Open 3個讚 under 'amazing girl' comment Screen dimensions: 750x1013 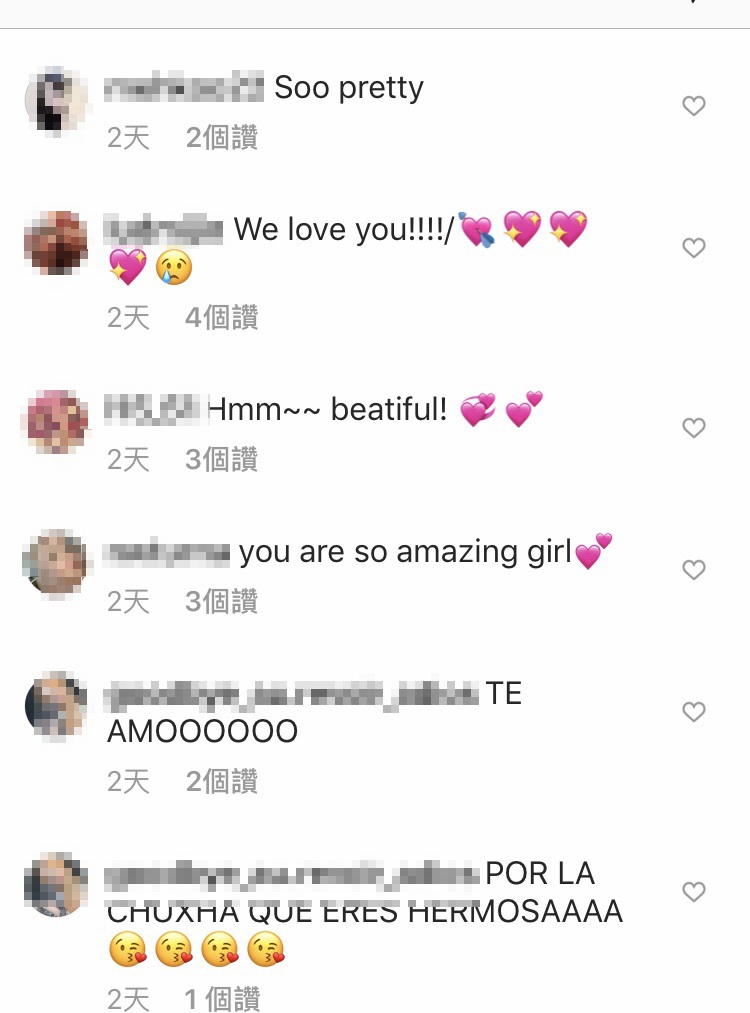pos(222,602)
